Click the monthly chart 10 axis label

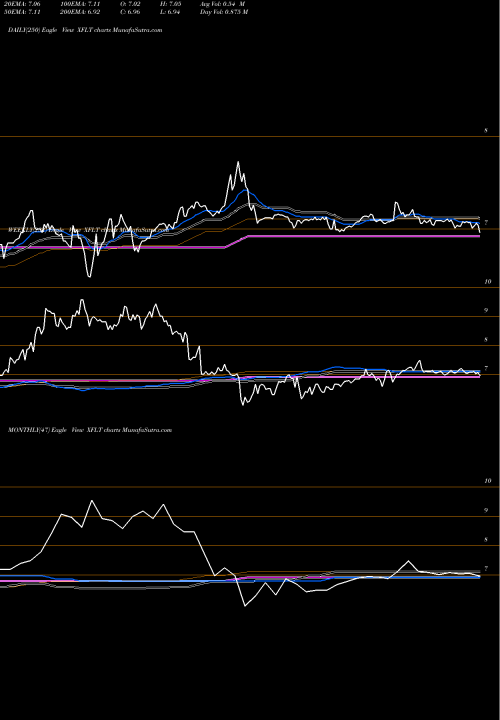point(488,481)
